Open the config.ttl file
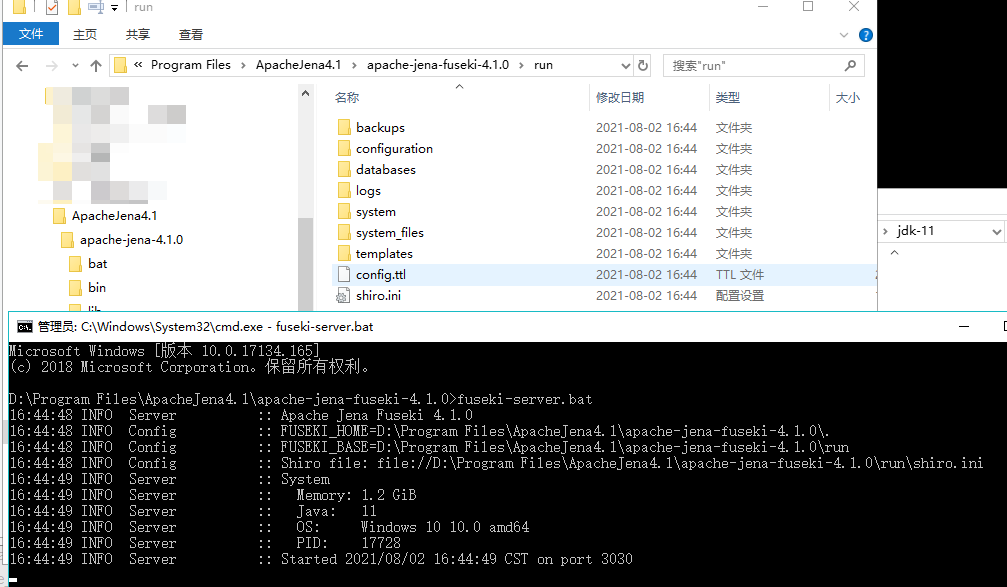 coord(385,273)
